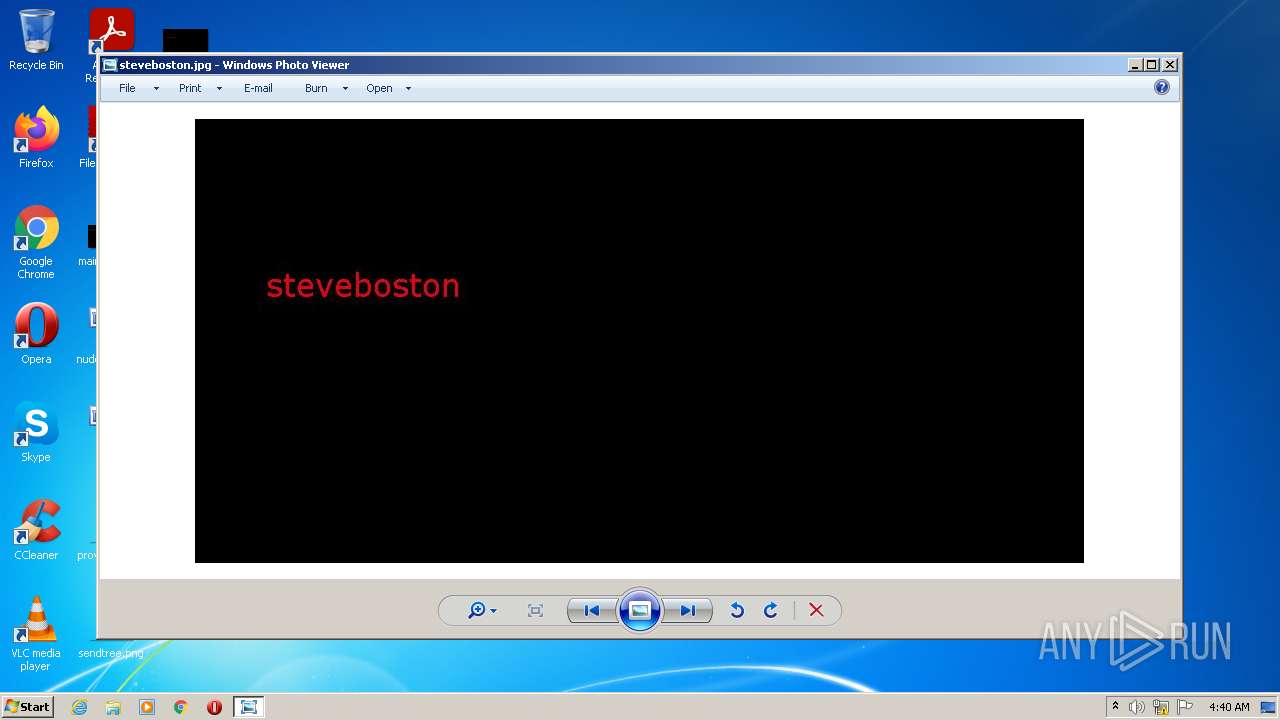Click the 4:40 AM taskbar clock

point(1229,707)
